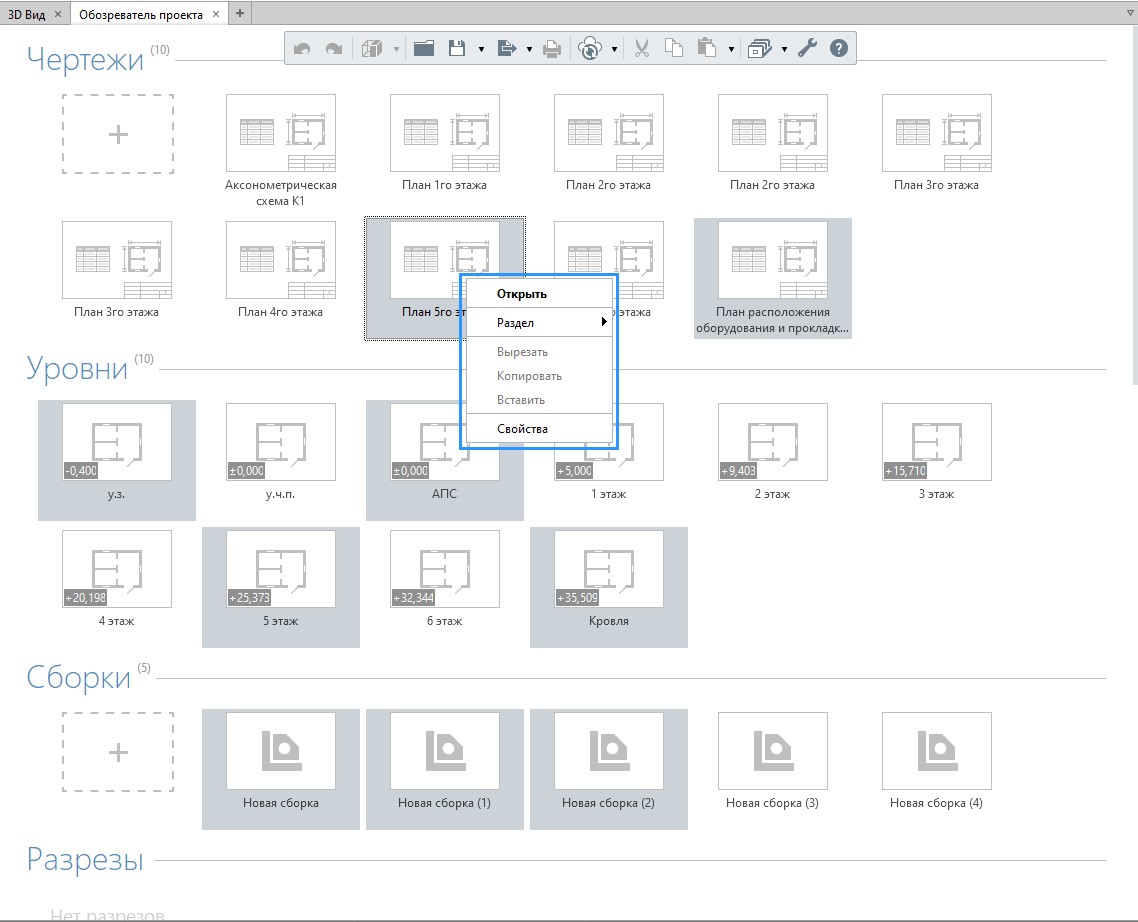Expand the dropdown arrow next to Export
Viewport: 1138px width, 922px height.
(x=529, y=49)
